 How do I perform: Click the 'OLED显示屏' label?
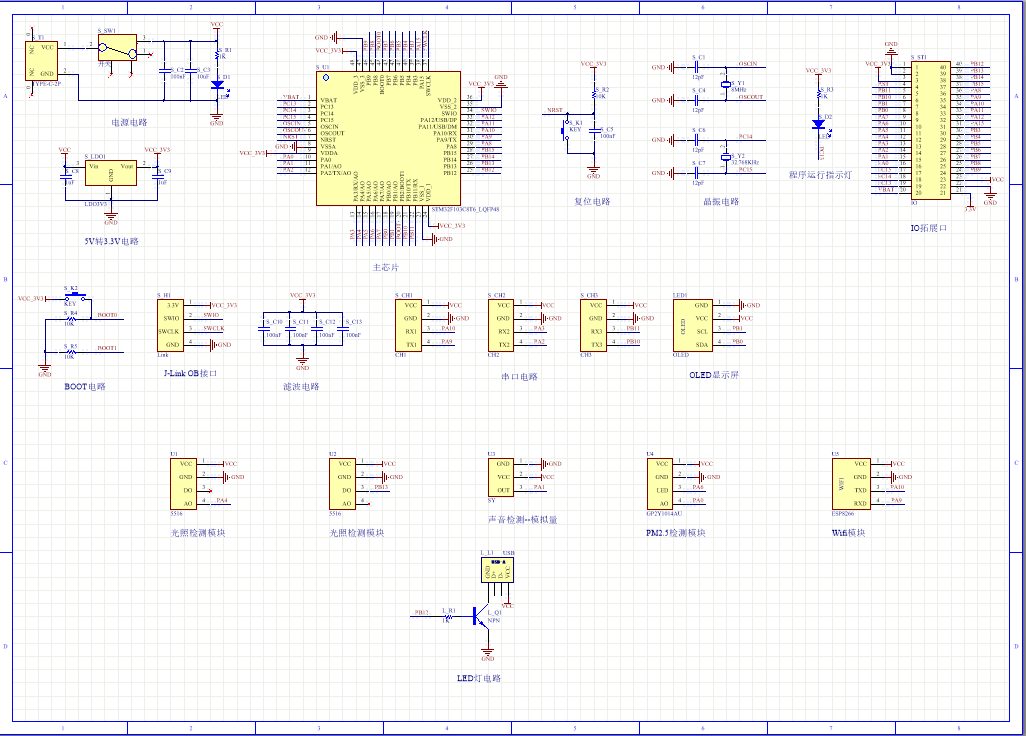coord(714,376)
